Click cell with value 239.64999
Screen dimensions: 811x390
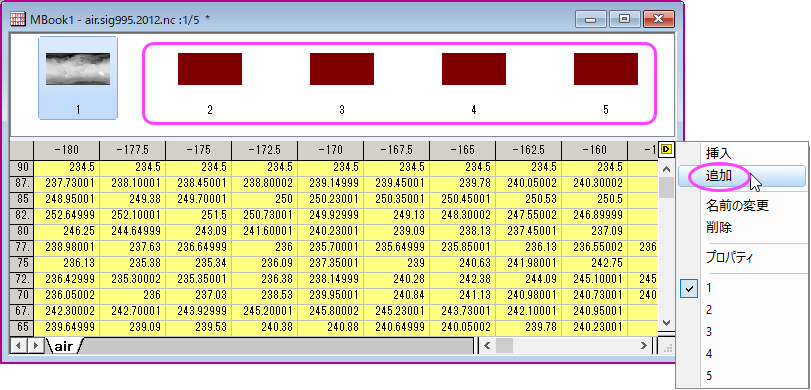67,328
